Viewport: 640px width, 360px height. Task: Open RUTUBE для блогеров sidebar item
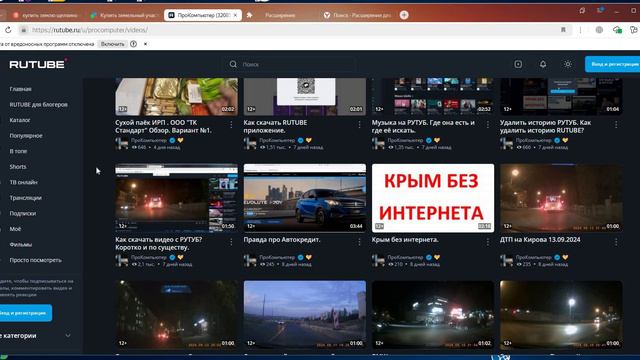[x=38, y=104]
